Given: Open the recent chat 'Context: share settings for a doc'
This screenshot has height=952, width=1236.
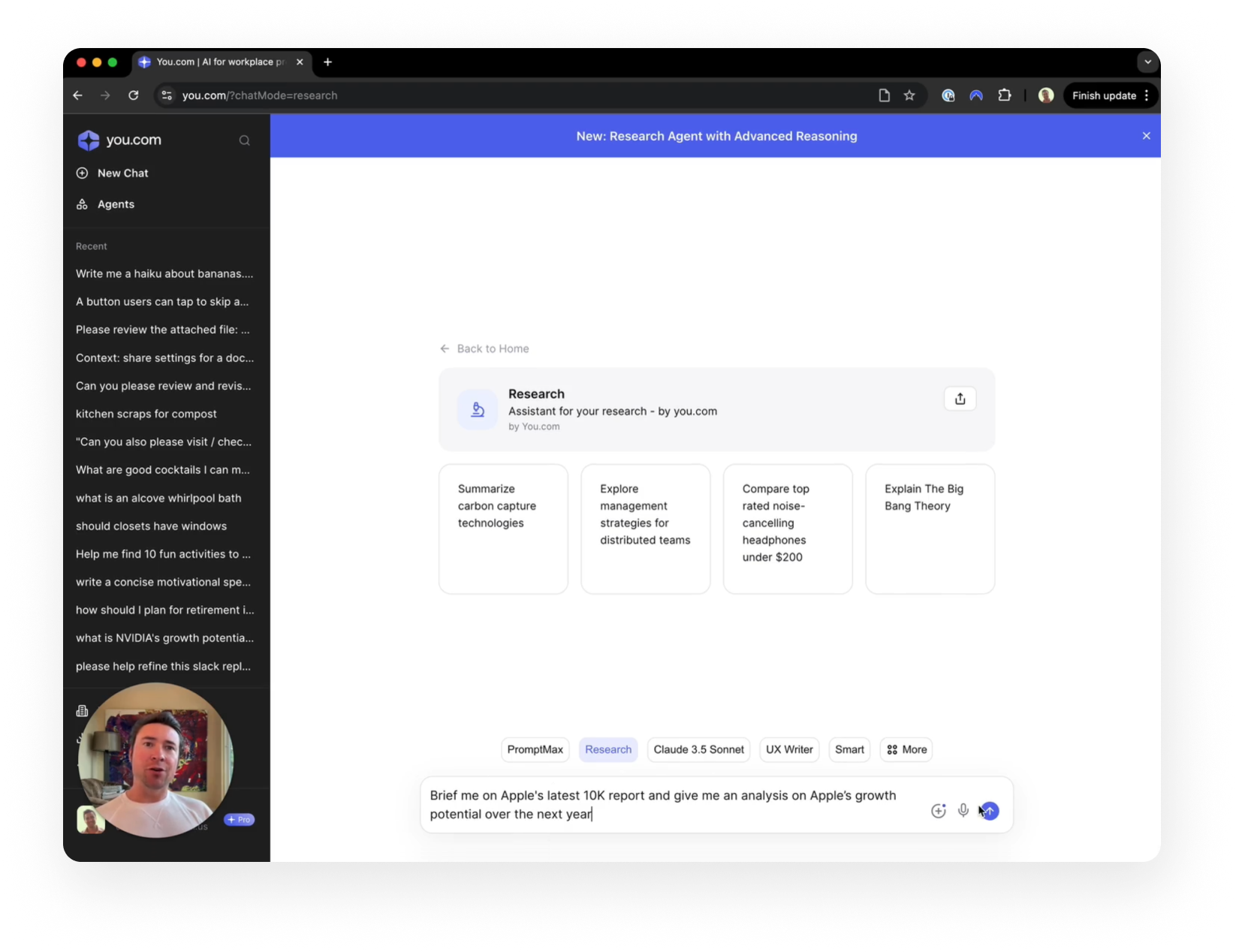Looking at the screenshot, I should coord(165,358).
